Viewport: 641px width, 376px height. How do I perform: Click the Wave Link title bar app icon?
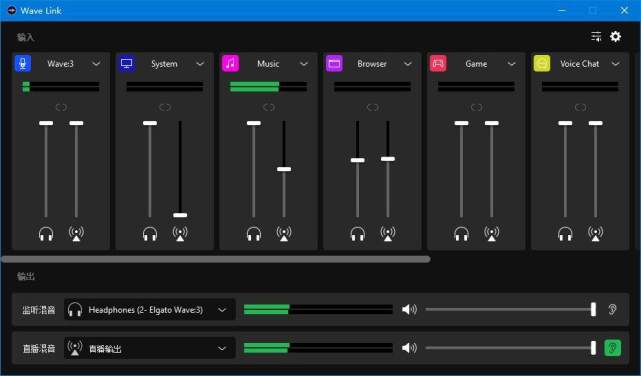click(11, 10)
